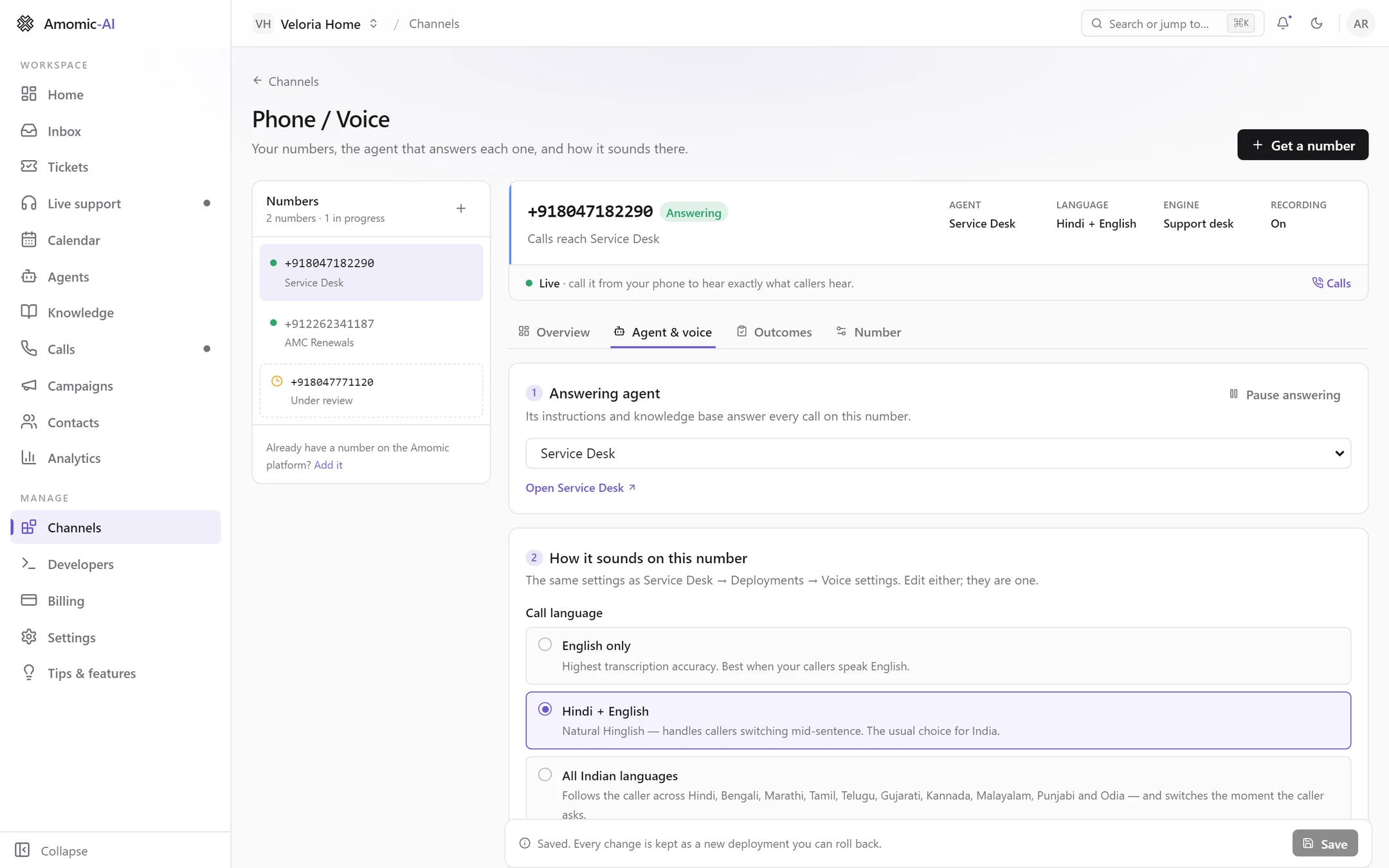Open Billing in the sidebar
The width and height of the screenshot is (1389, 868).
[116, 601]
